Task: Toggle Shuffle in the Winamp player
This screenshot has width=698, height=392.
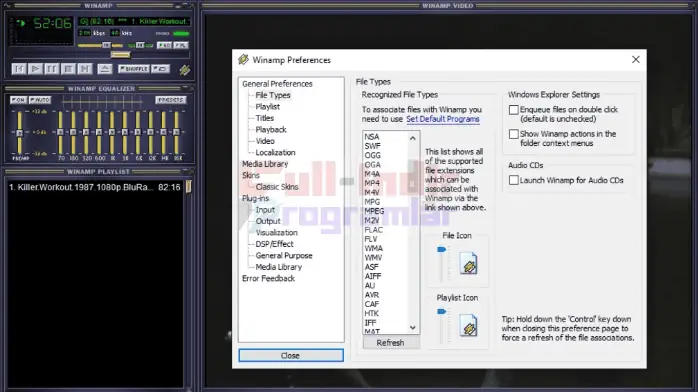Action: coord(134,69)
